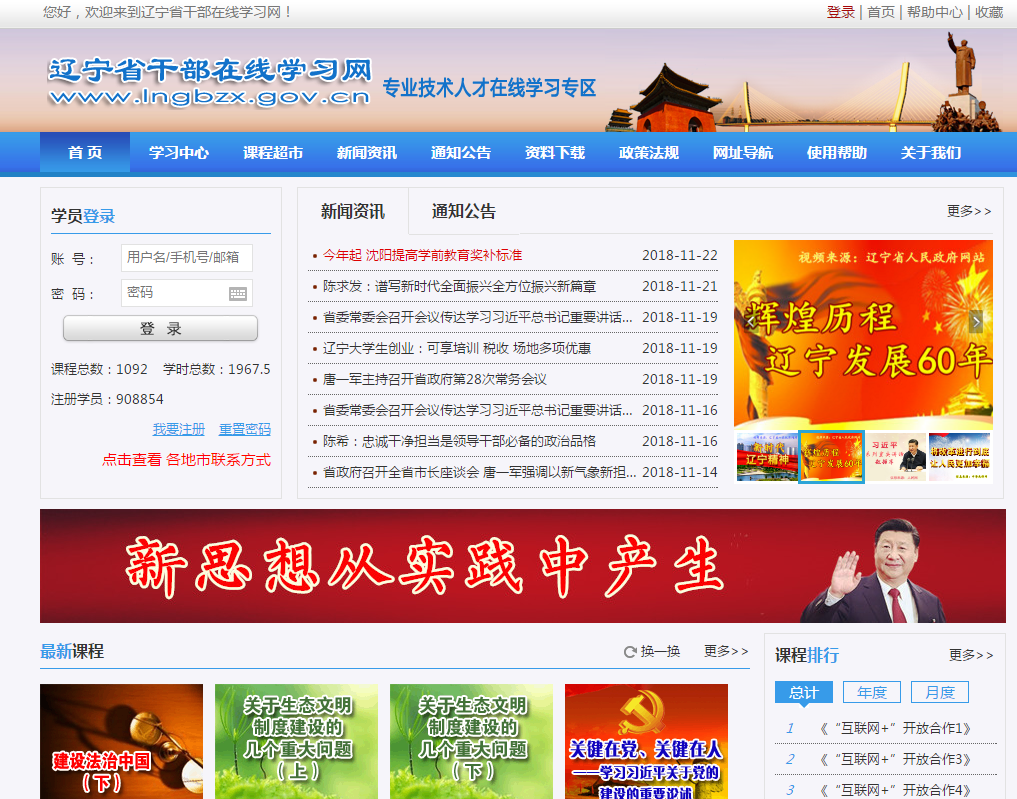
Task: Open 资料下载 in the navigation bar
Action: 555,153
